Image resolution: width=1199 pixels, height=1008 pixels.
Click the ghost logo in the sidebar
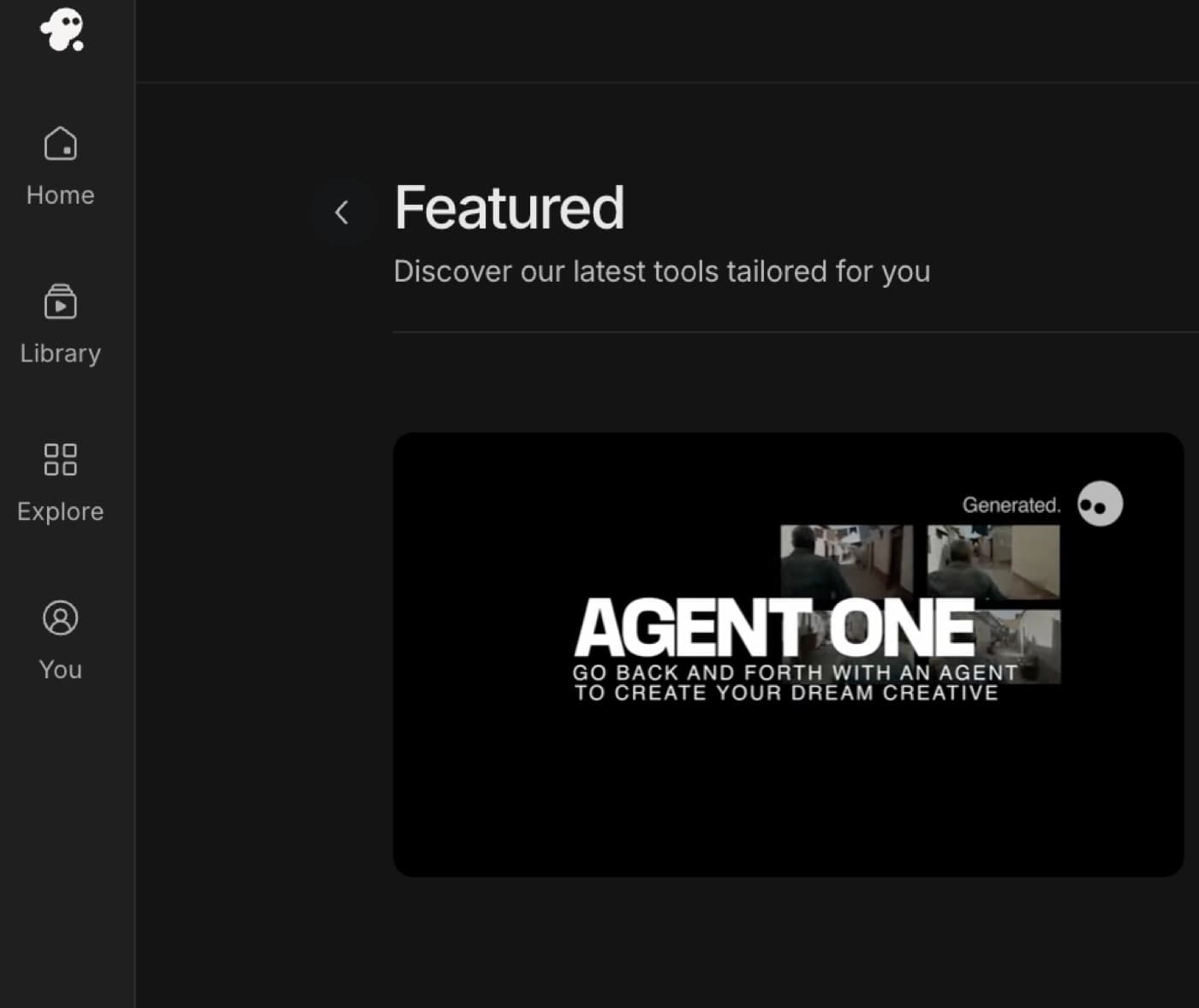[63, 30]
